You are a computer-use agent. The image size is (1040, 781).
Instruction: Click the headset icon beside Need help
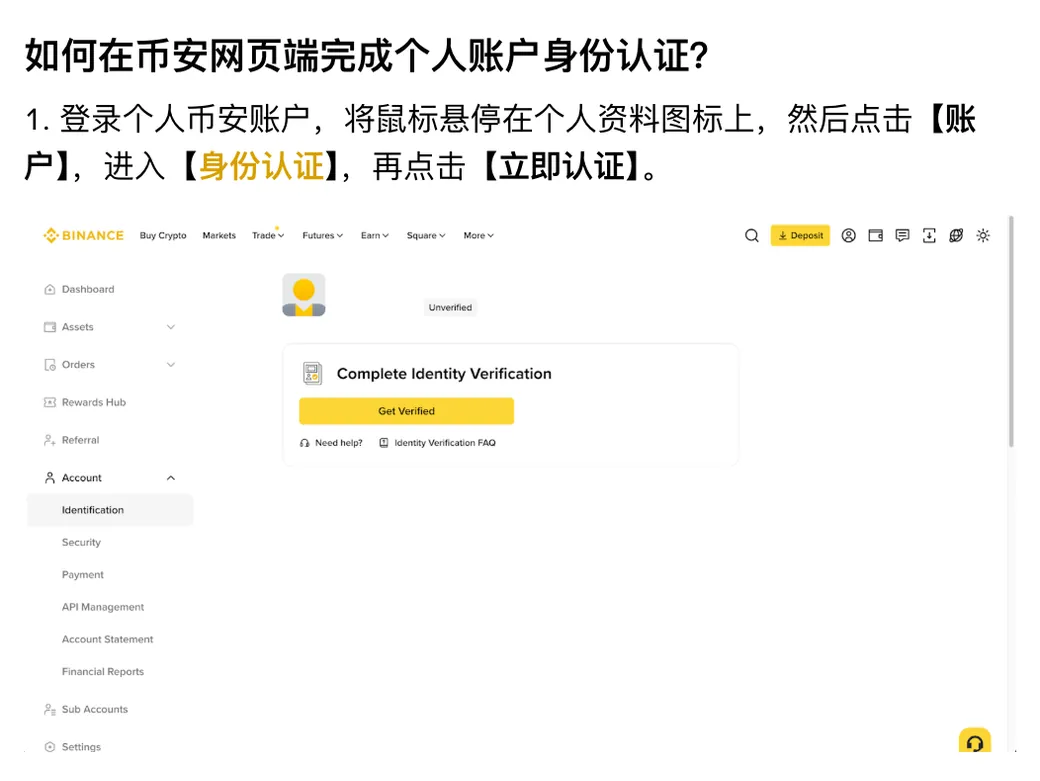point(304,443)
